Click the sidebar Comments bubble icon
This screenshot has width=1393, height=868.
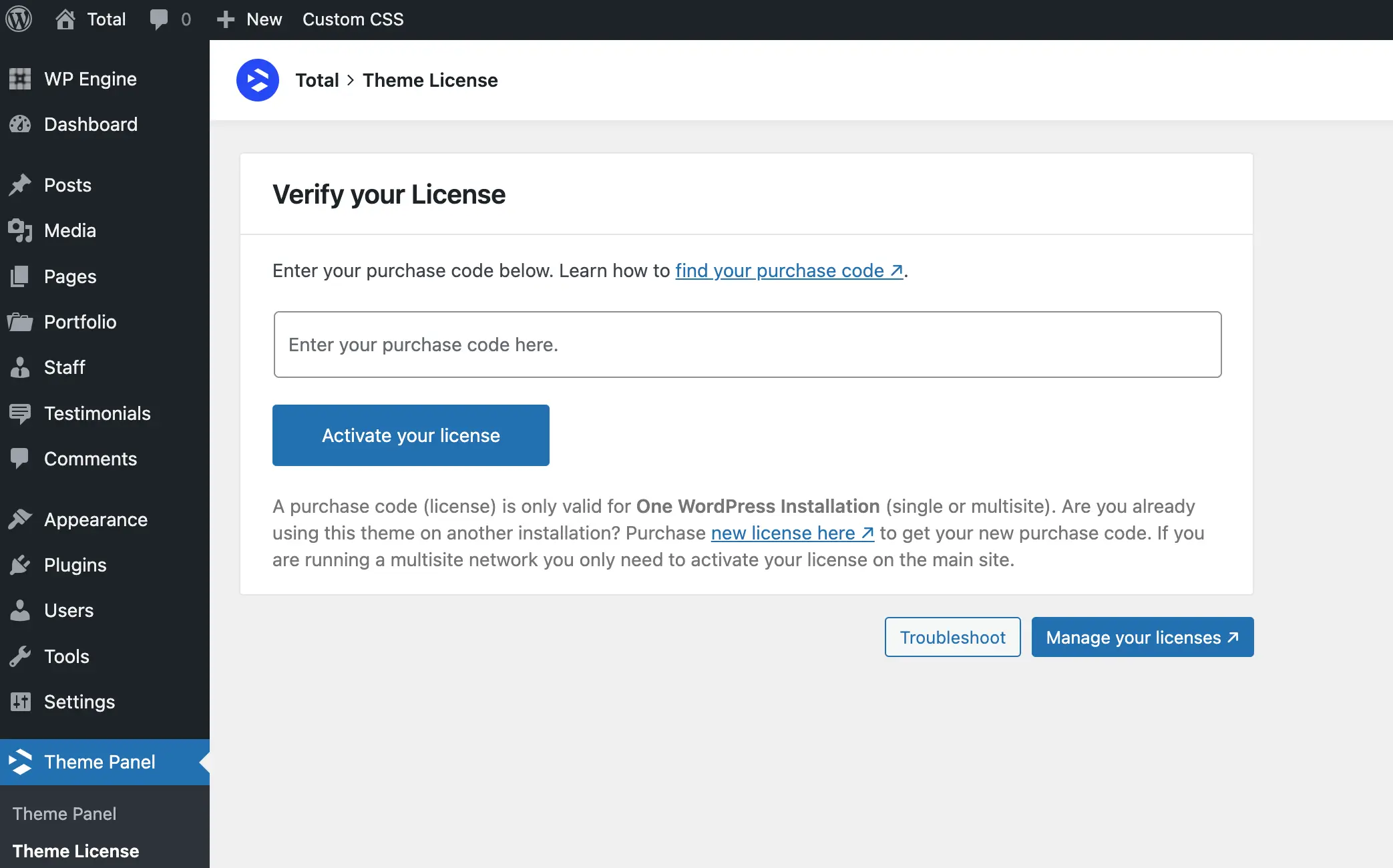click(x=20, y=459)
